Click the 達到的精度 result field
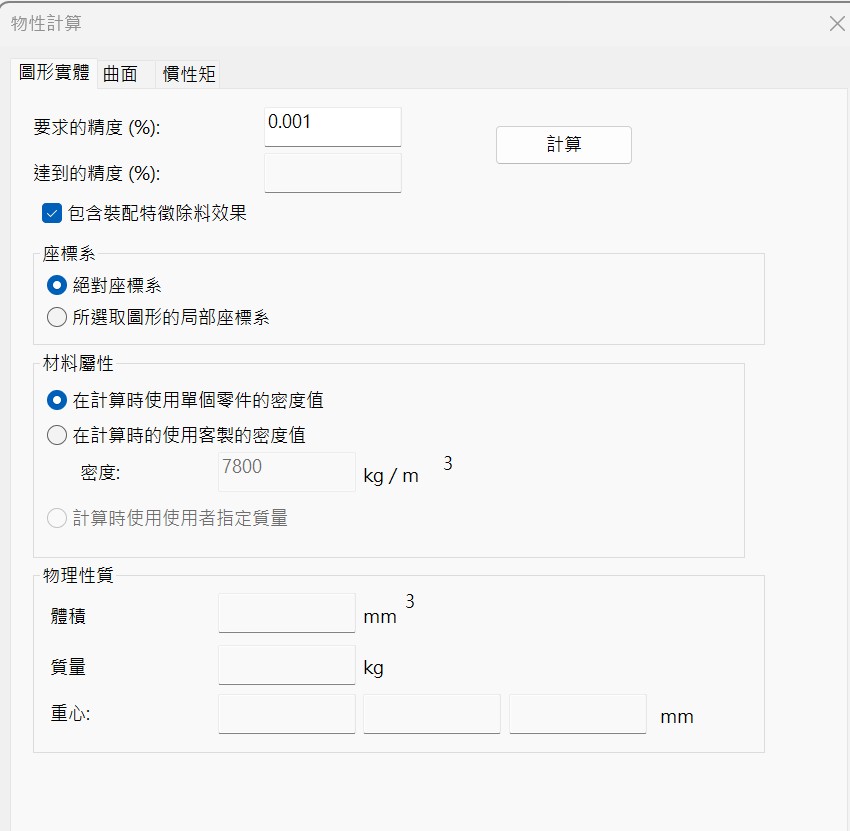Viewport: 850px width, 831px height. pos(332,173)
